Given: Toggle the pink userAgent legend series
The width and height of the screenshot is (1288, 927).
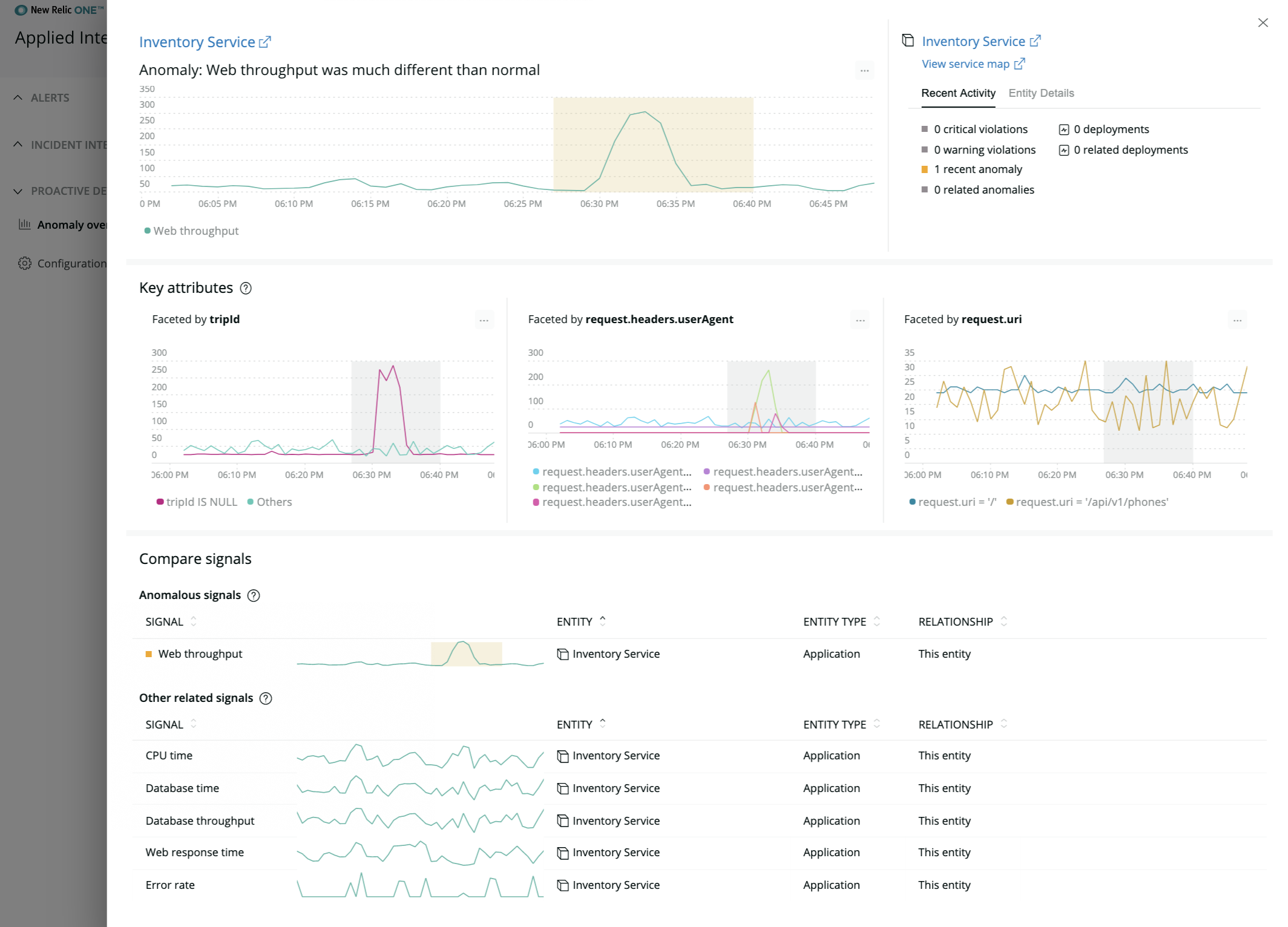Looking at the screenshot, I should 613,502.
